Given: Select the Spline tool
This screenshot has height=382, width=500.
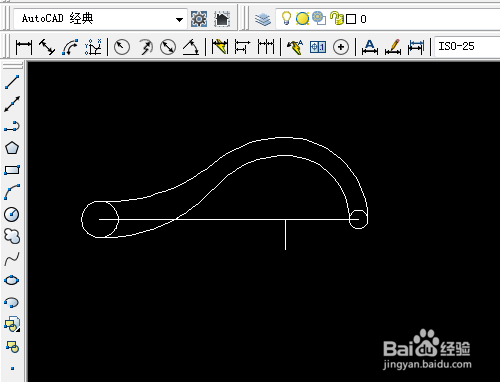Looking at the screenshot, I should coord(12,258).
